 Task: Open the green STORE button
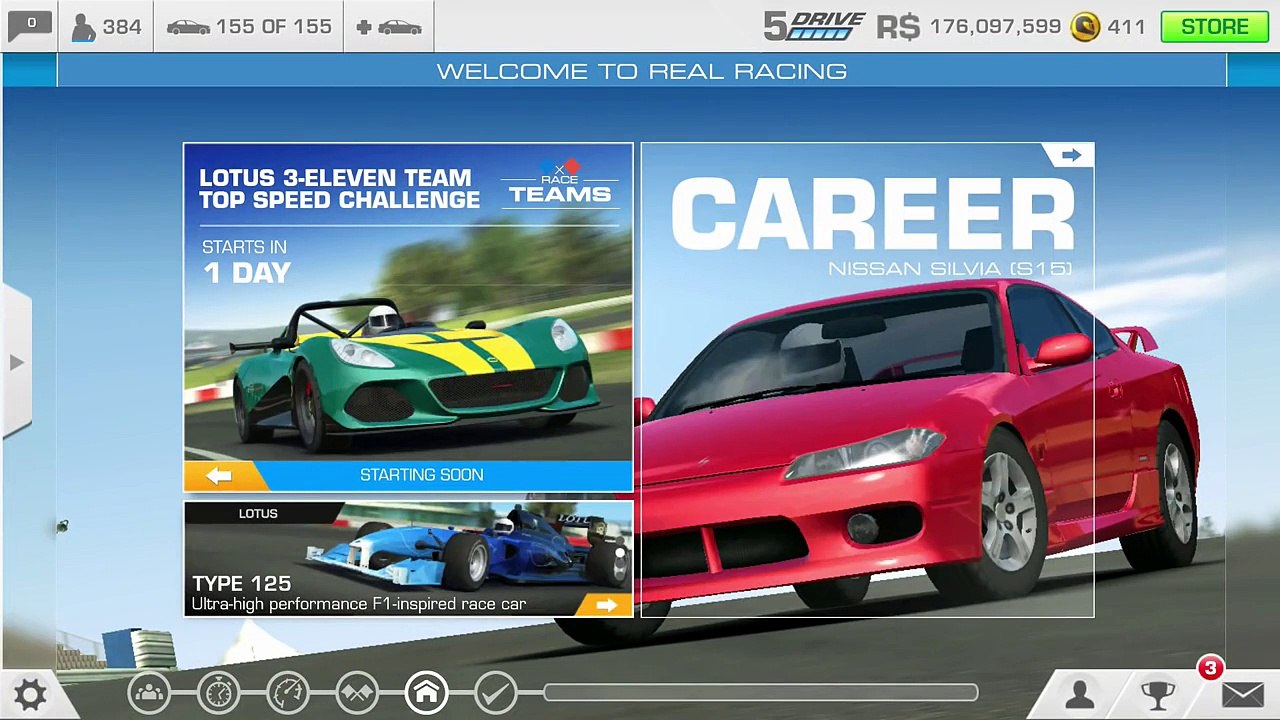click(x=1214, y=27)
